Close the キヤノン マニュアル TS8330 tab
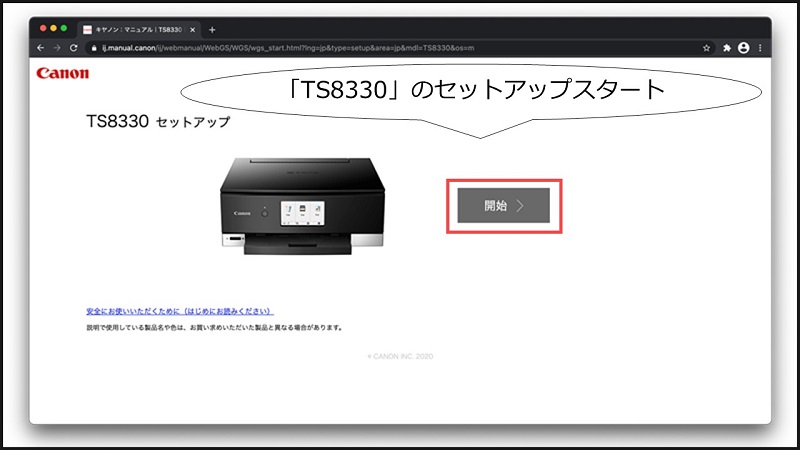Screen dimensions: 800x450 pyautogui.click(x=192, y=30)
